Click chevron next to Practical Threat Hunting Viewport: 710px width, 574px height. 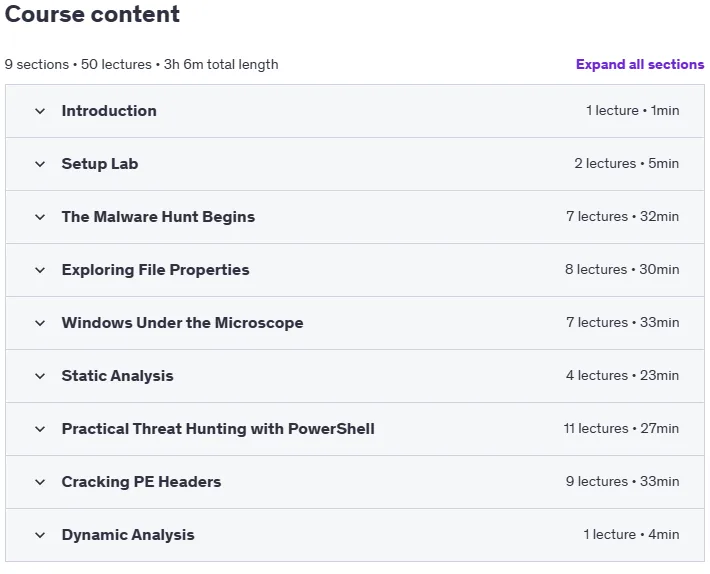pos(40,429)
